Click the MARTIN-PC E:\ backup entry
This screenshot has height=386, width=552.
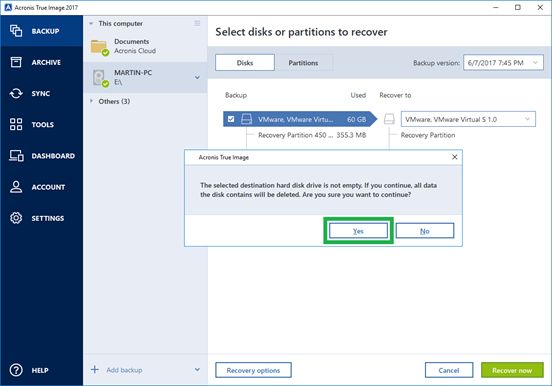point(145,77)
